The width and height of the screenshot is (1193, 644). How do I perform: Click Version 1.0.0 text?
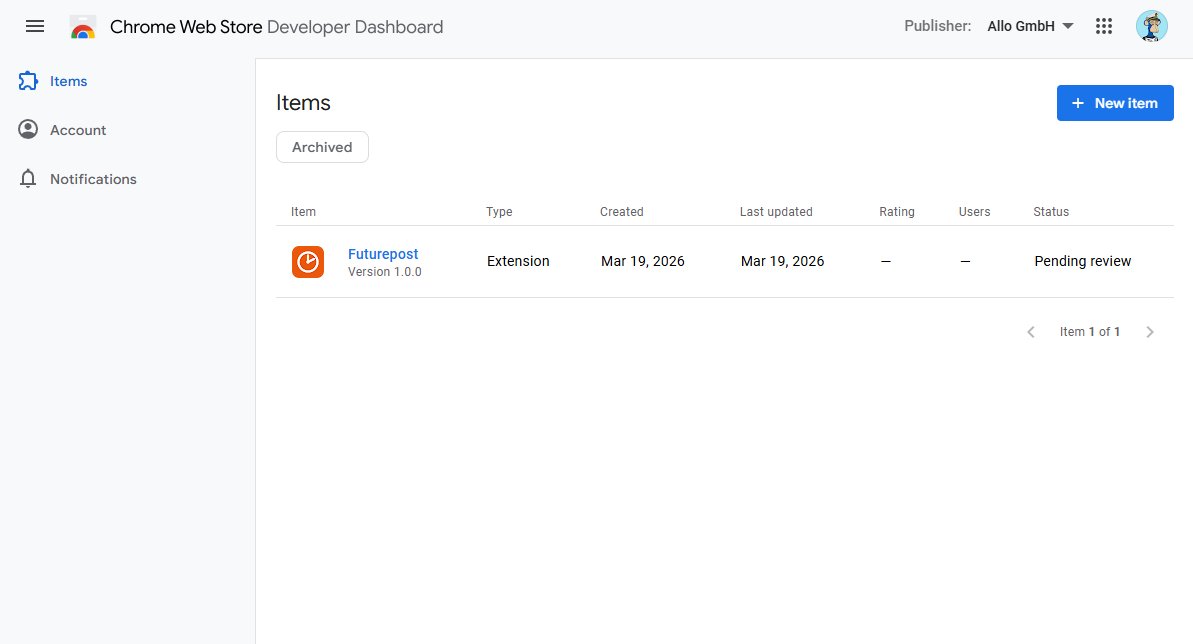385,272
